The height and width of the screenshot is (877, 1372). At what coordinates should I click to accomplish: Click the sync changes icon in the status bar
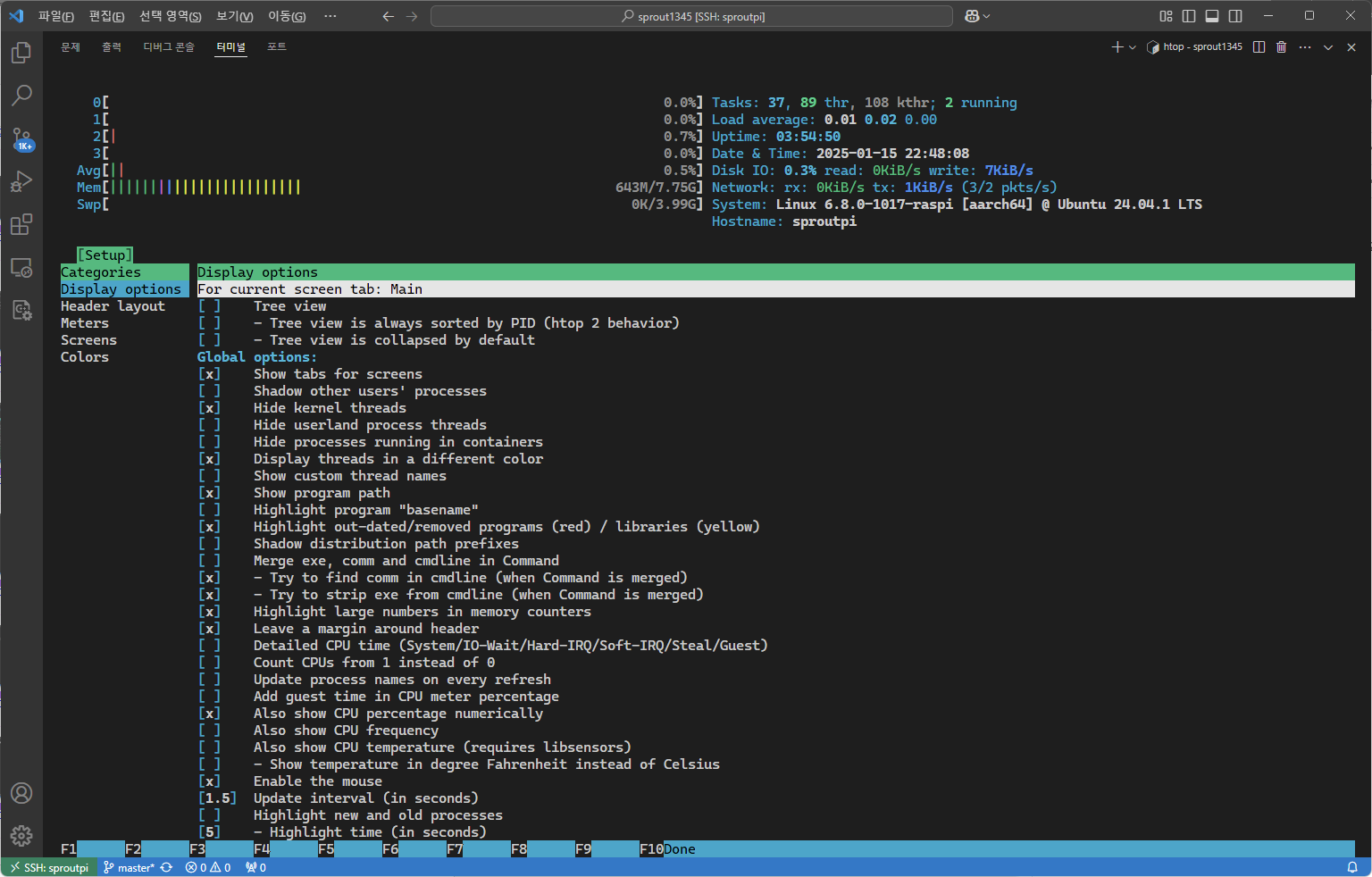pos(166,867)
